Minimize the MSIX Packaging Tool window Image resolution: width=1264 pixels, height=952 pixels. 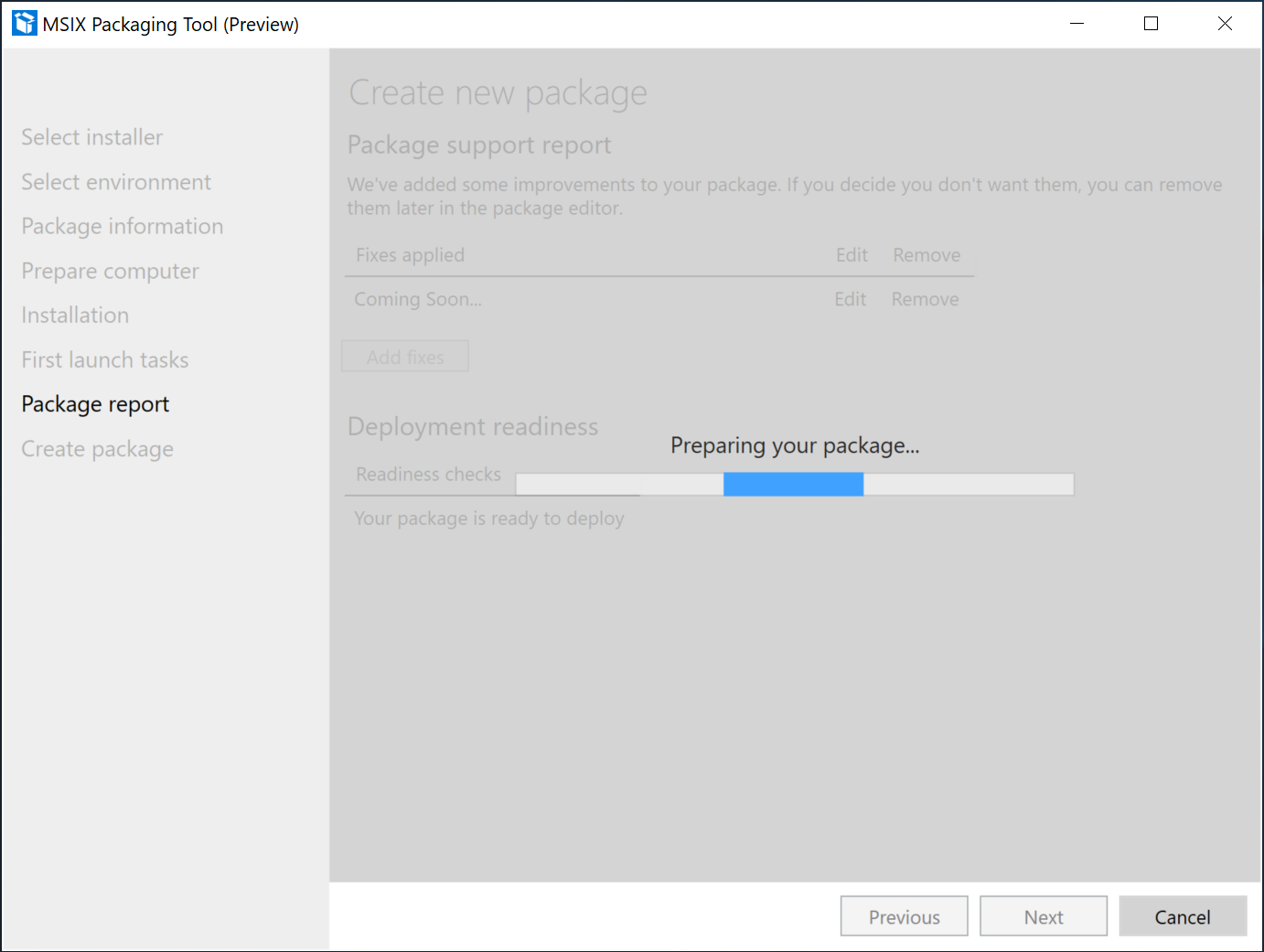tap(1077, 24)
